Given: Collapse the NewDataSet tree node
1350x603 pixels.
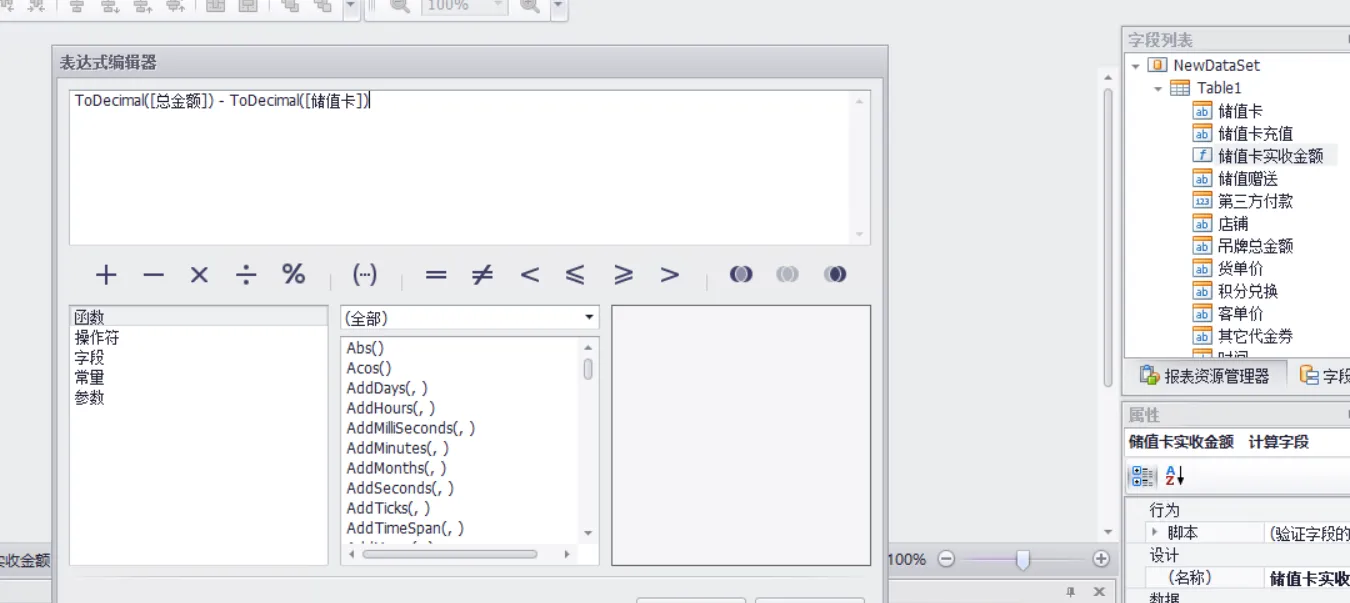Looking at the screenshot, I should 1136,66.
